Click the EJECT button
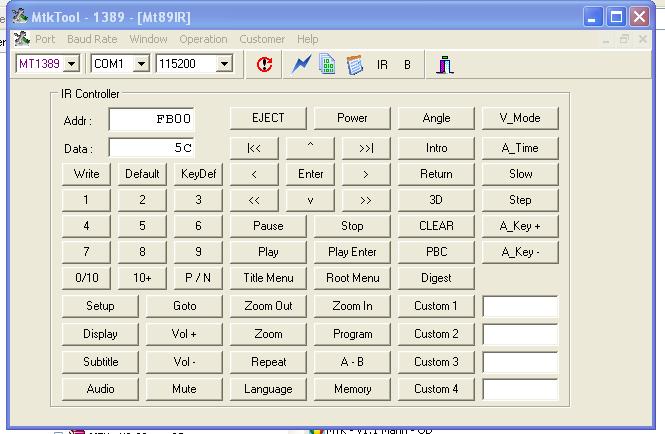 click(268, 118)
